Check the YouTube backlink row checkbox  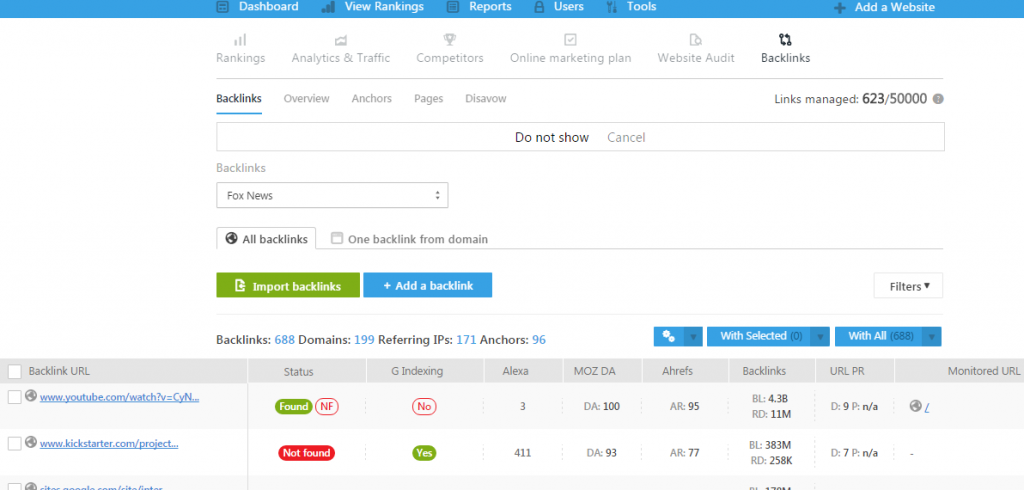[x=14, y=397]
